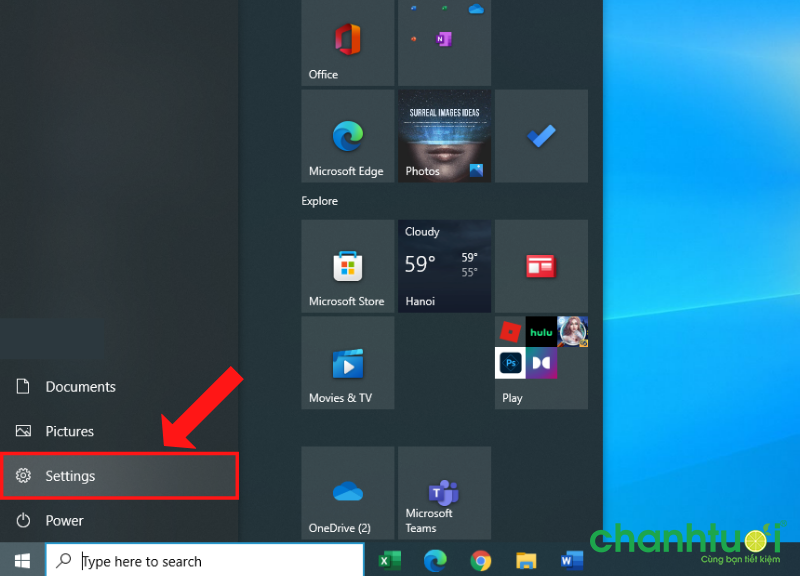The image size is (800, 576).
Task: Click the Power option
Action: [x=119, y=520]
